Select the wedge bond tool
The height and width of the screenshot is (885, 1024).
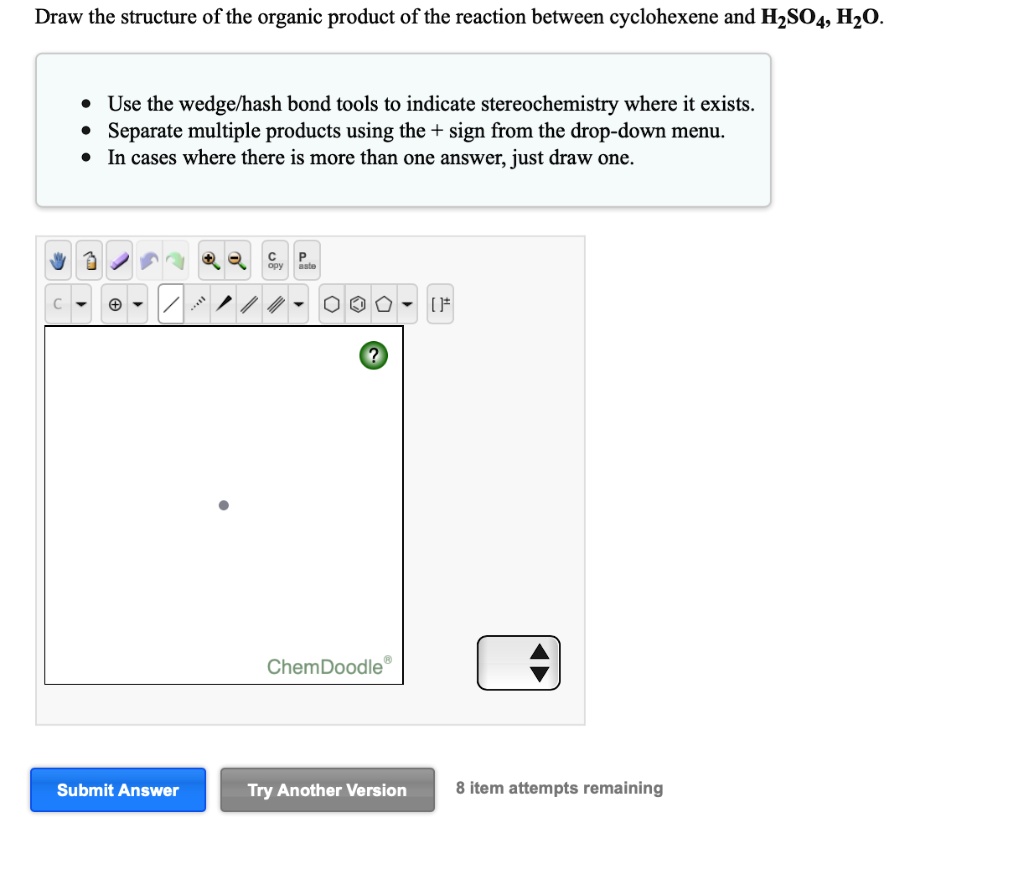coord(222,303)
